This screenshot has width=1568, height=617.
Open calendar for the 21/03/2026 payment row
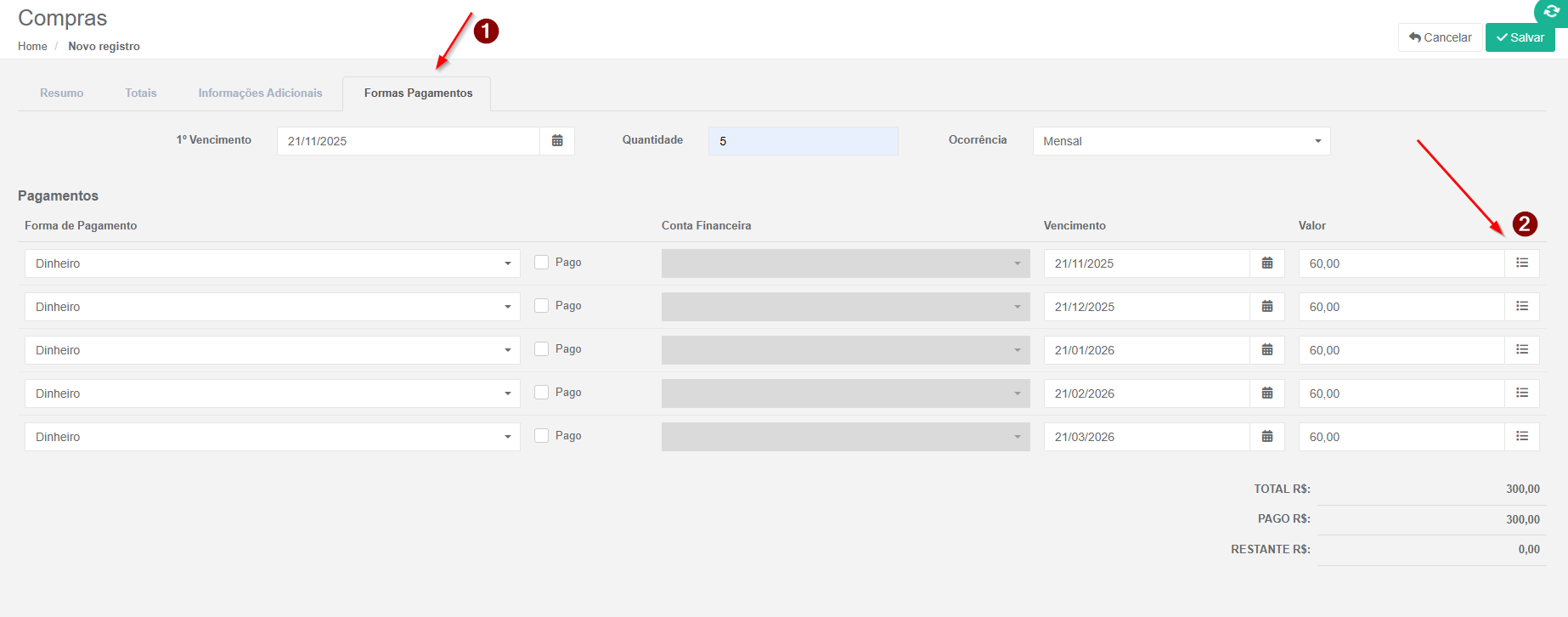click(1266, 437)
